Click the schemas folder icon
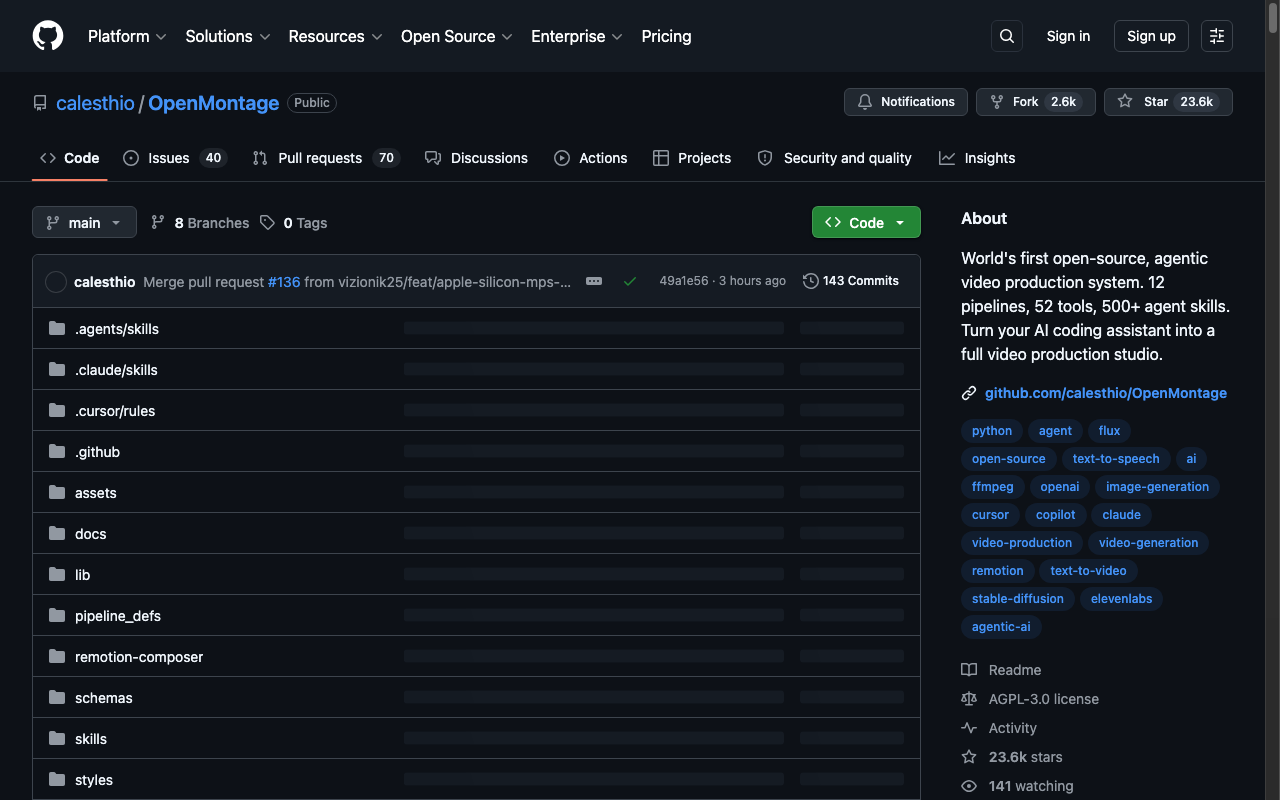 tap(57, 698)
